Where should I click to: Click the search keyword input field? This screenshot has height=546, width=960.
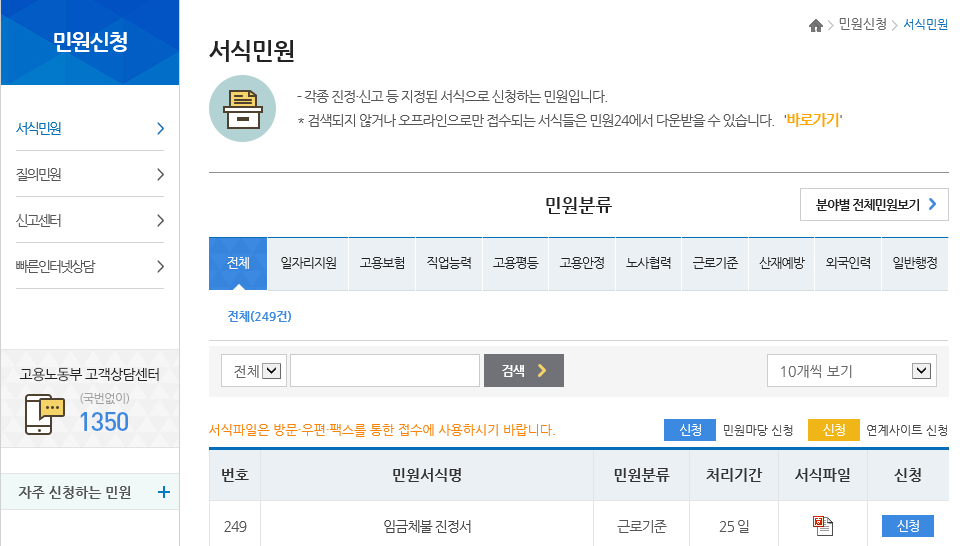click(x=384, y=371)
